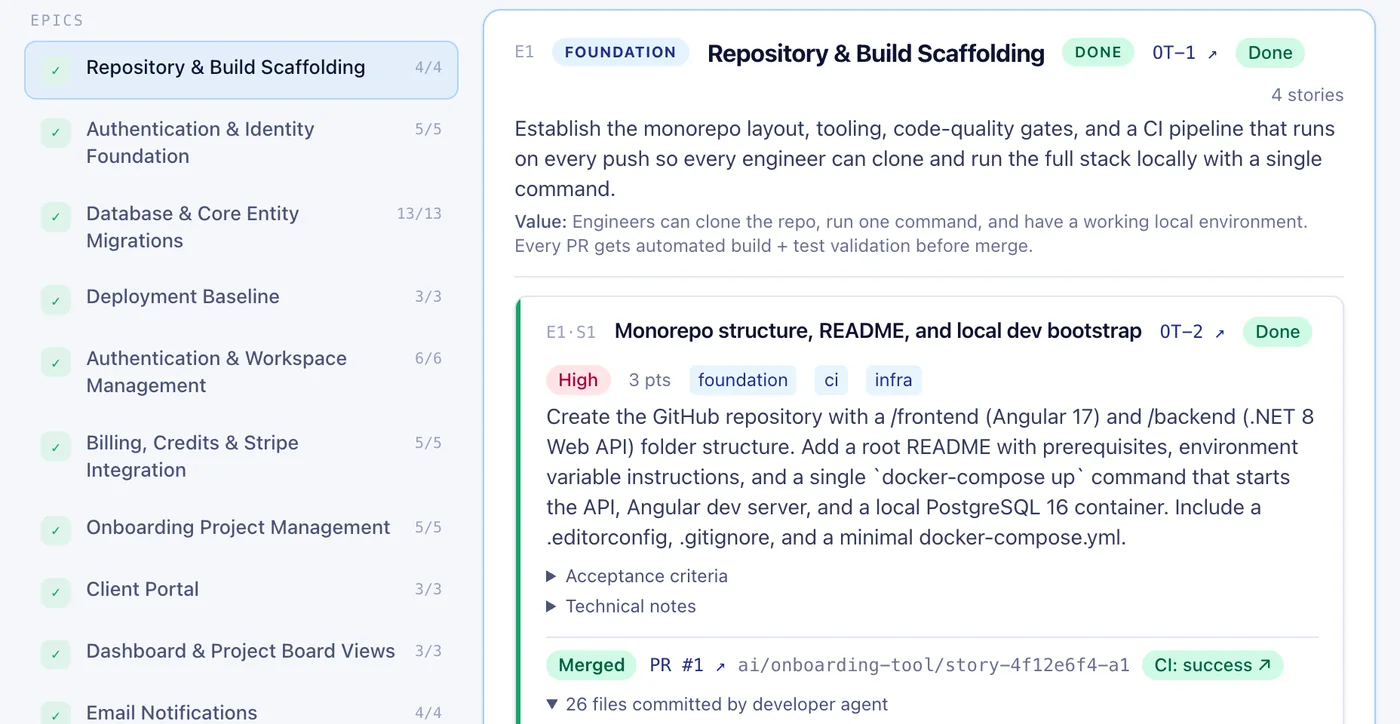
Task: Expand the Acceptance criteria section
Action: pos(637,576)
